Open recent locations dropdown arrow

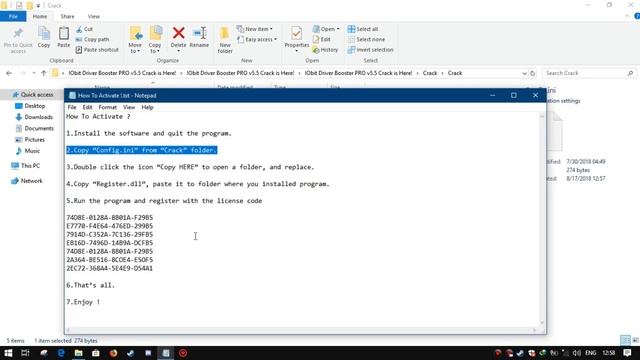[x=33, y=73]
